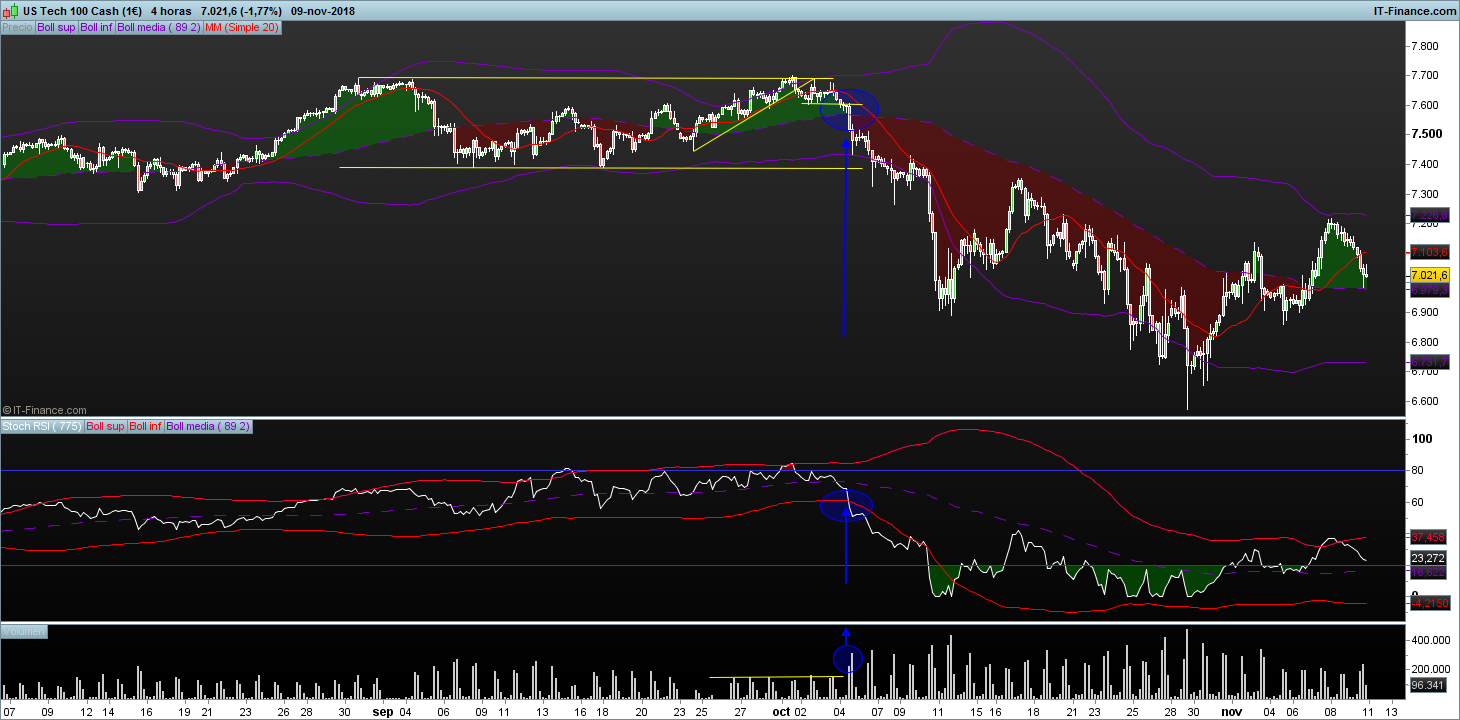Open Boll media (89 2) label in Stoch RSI panel
Image resolution: width=1460 pixels, height=720 pixels.
[208, 426]
